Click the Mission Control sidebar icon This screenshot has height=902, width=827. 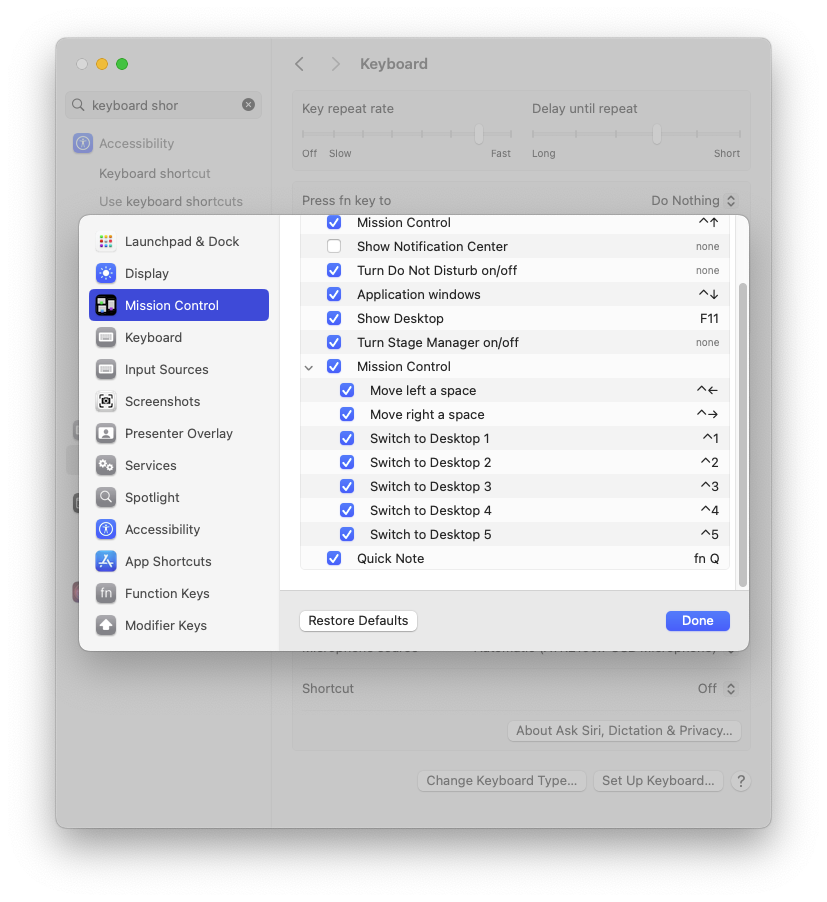pos(106,305)
